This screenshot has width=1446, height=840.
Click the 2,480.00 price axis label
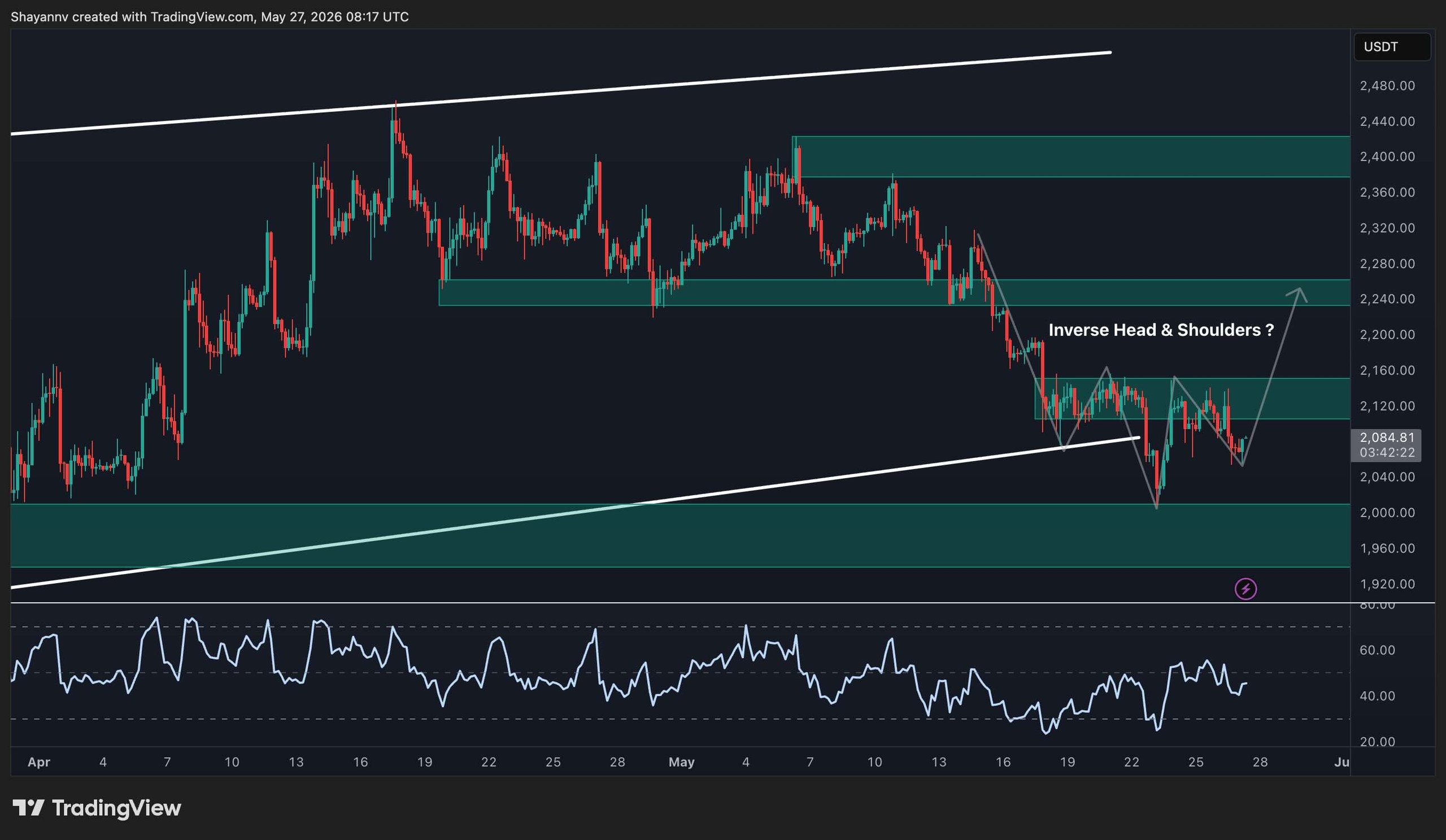point(1387,86)
